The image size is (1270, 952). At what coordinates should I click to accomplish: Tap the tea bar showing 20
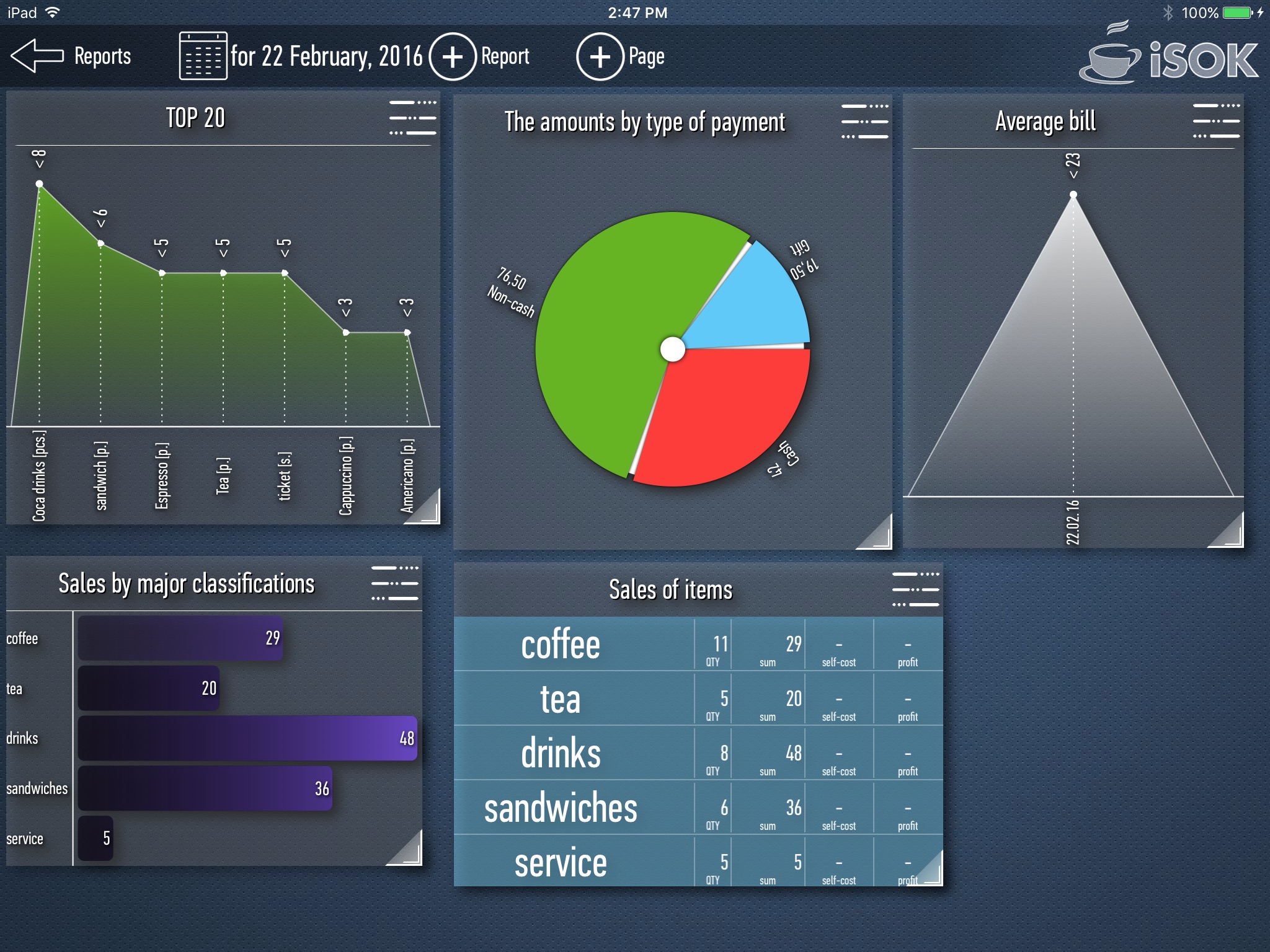149,688
